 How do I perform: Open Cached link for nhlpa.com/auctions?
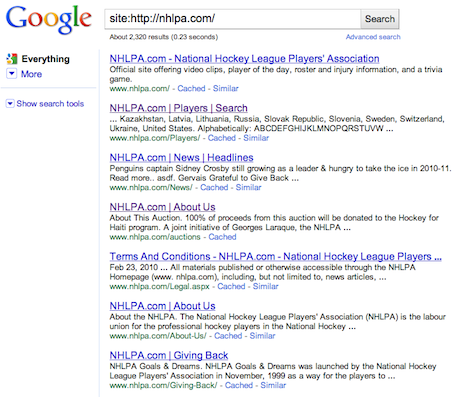[x=222, y=237]
